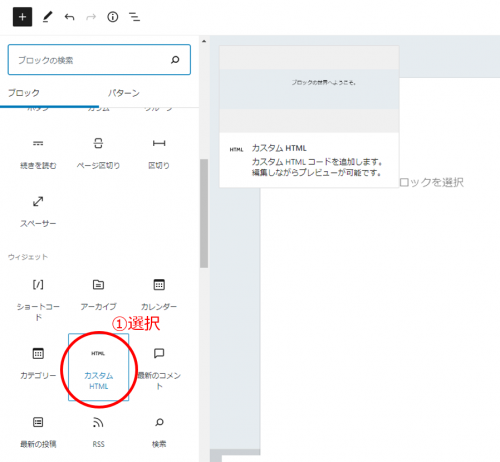
Task: Open the content details info icon
Action: pyautogui.click(x=113, y=17)
